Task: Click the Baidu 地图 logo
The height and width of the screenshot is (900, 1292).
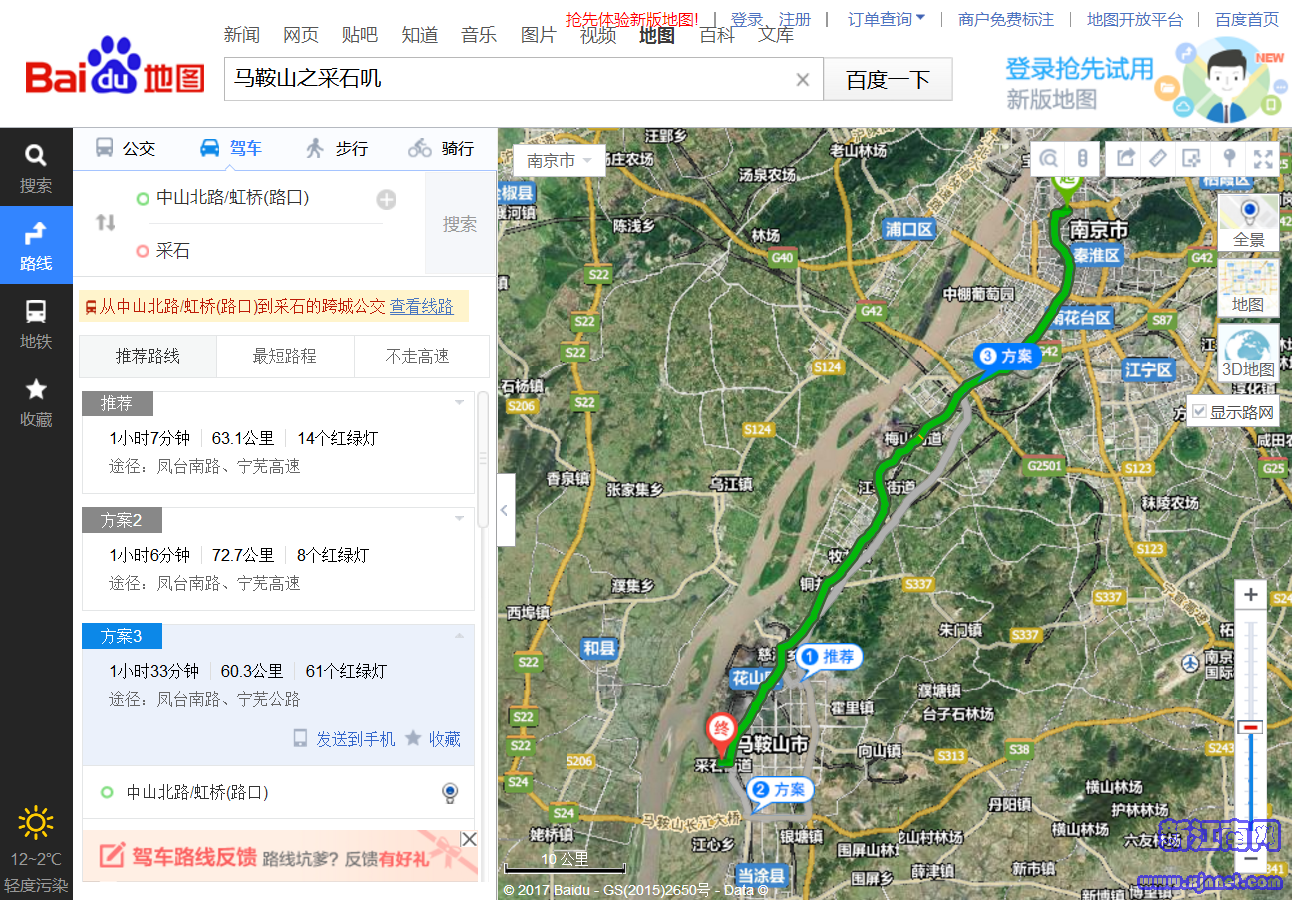Action: 115,68
